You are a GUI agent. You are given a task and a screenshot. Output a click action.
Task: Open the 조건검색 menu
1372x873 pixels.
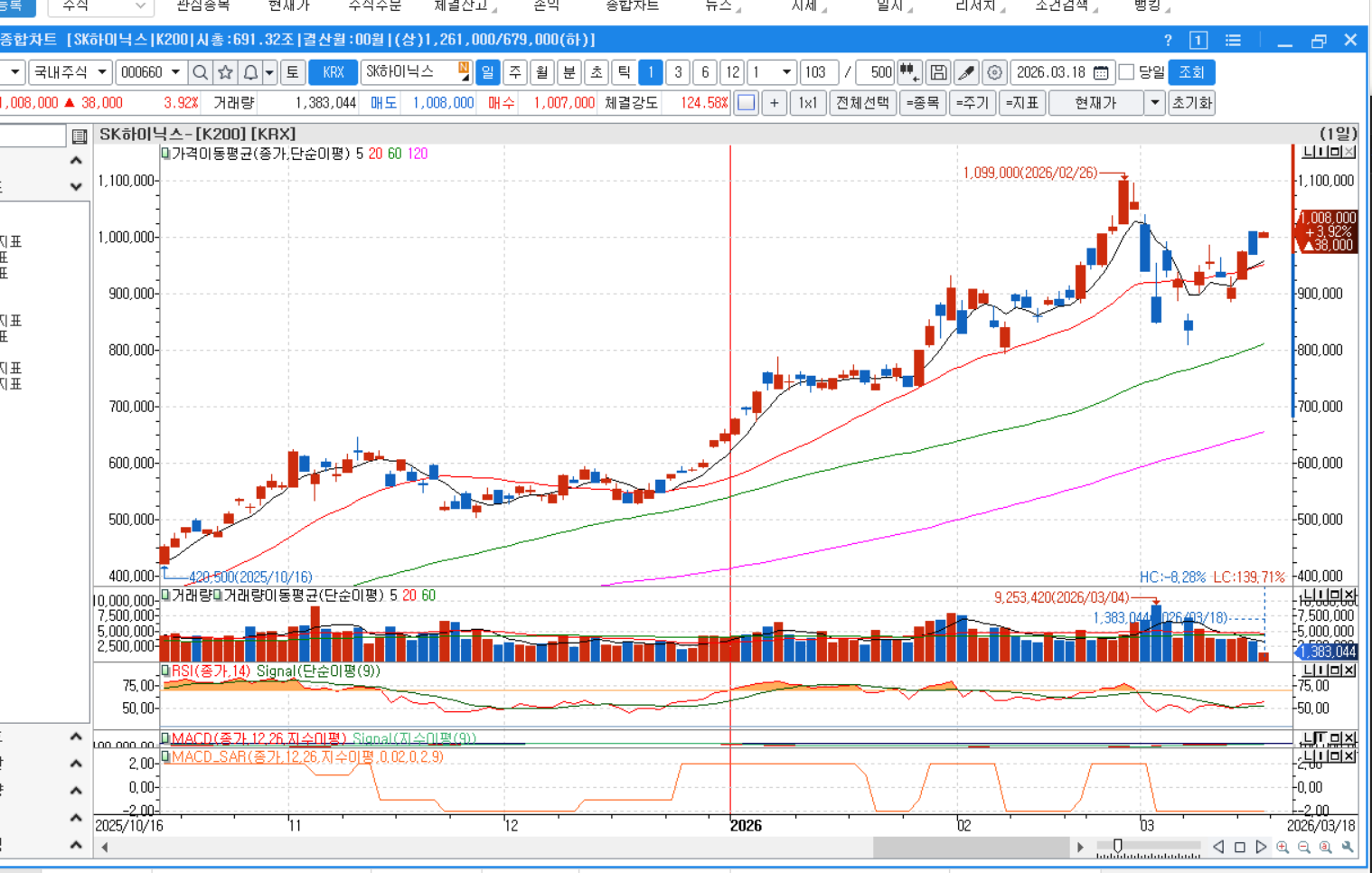1063,5
